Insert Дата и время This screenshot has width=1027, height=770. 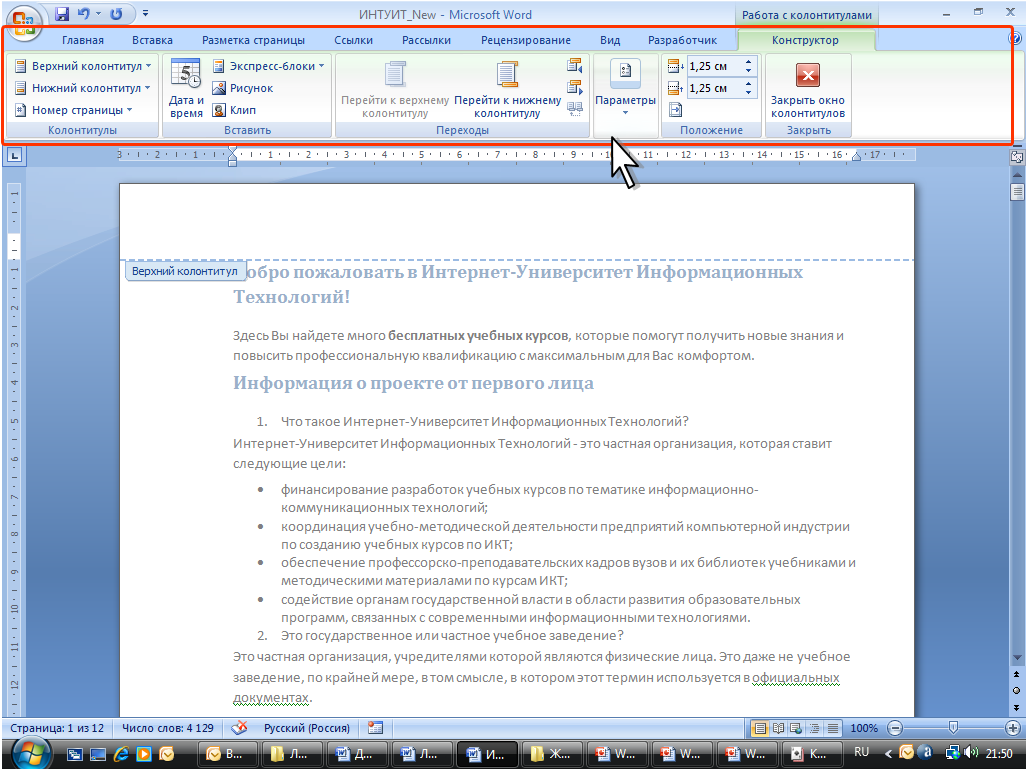186,88
